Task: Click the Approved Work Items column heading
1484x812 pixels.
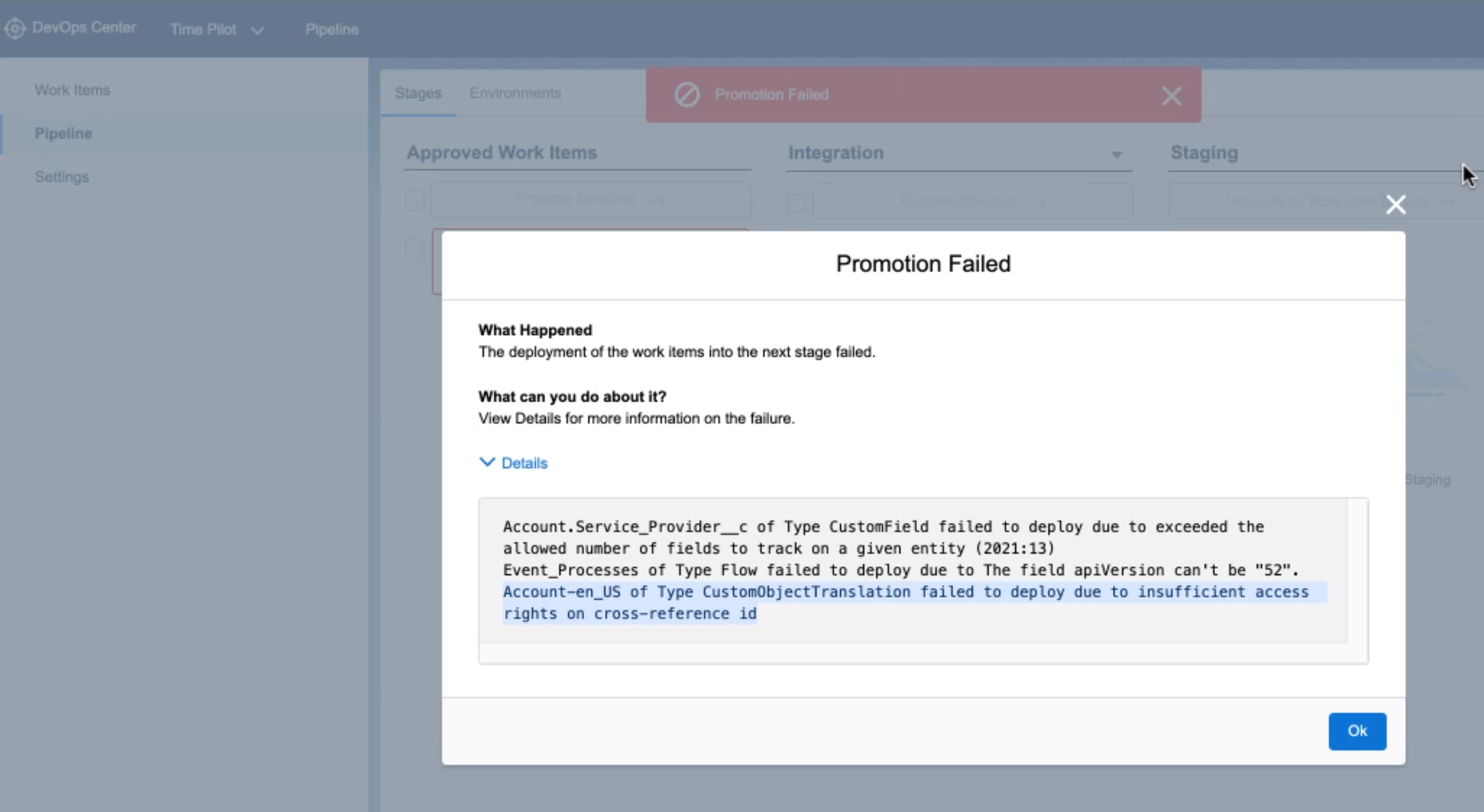Action: (x=502, y=153)
